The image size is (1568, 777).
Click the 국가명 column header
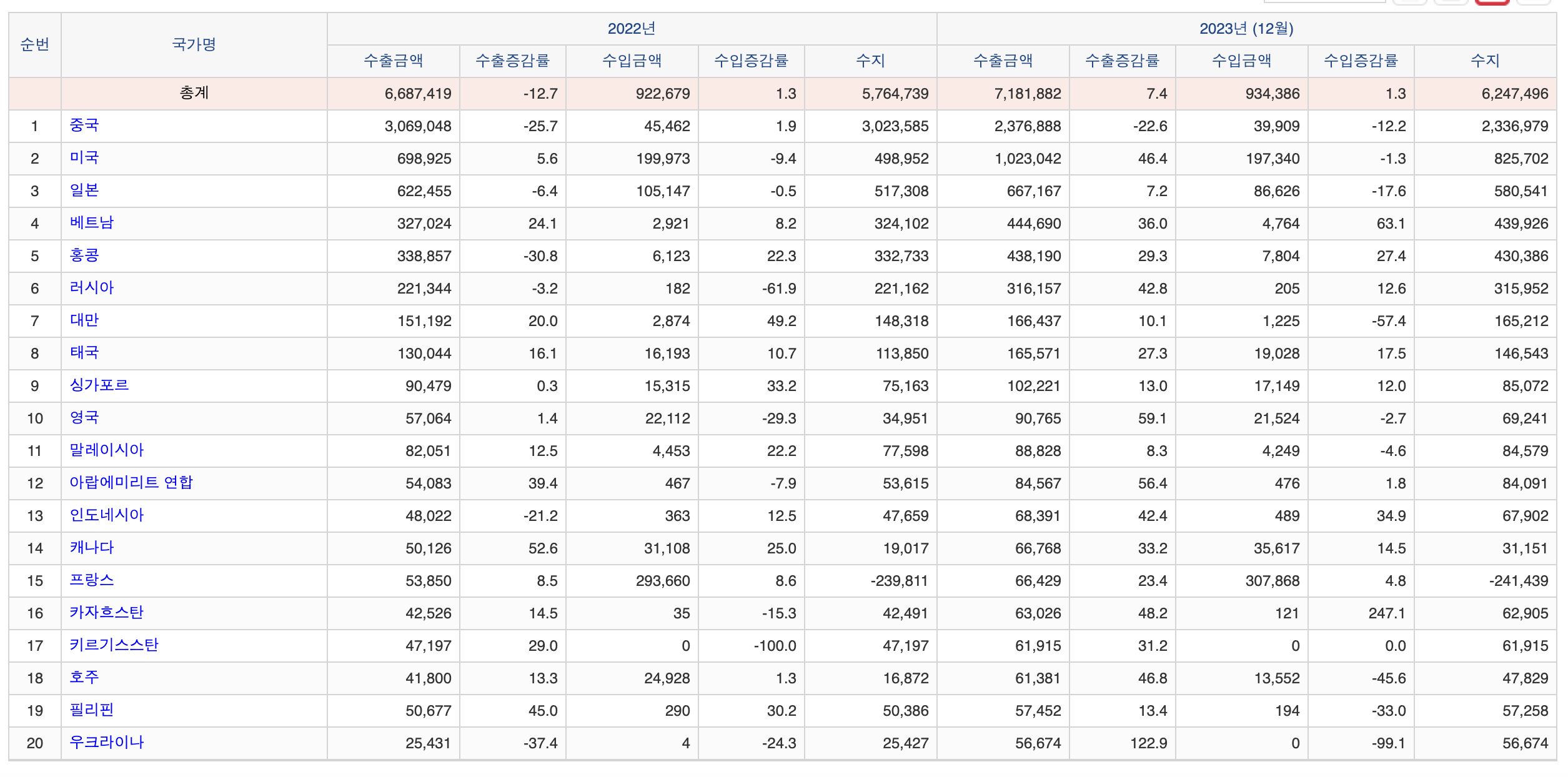tap(194, 45)
